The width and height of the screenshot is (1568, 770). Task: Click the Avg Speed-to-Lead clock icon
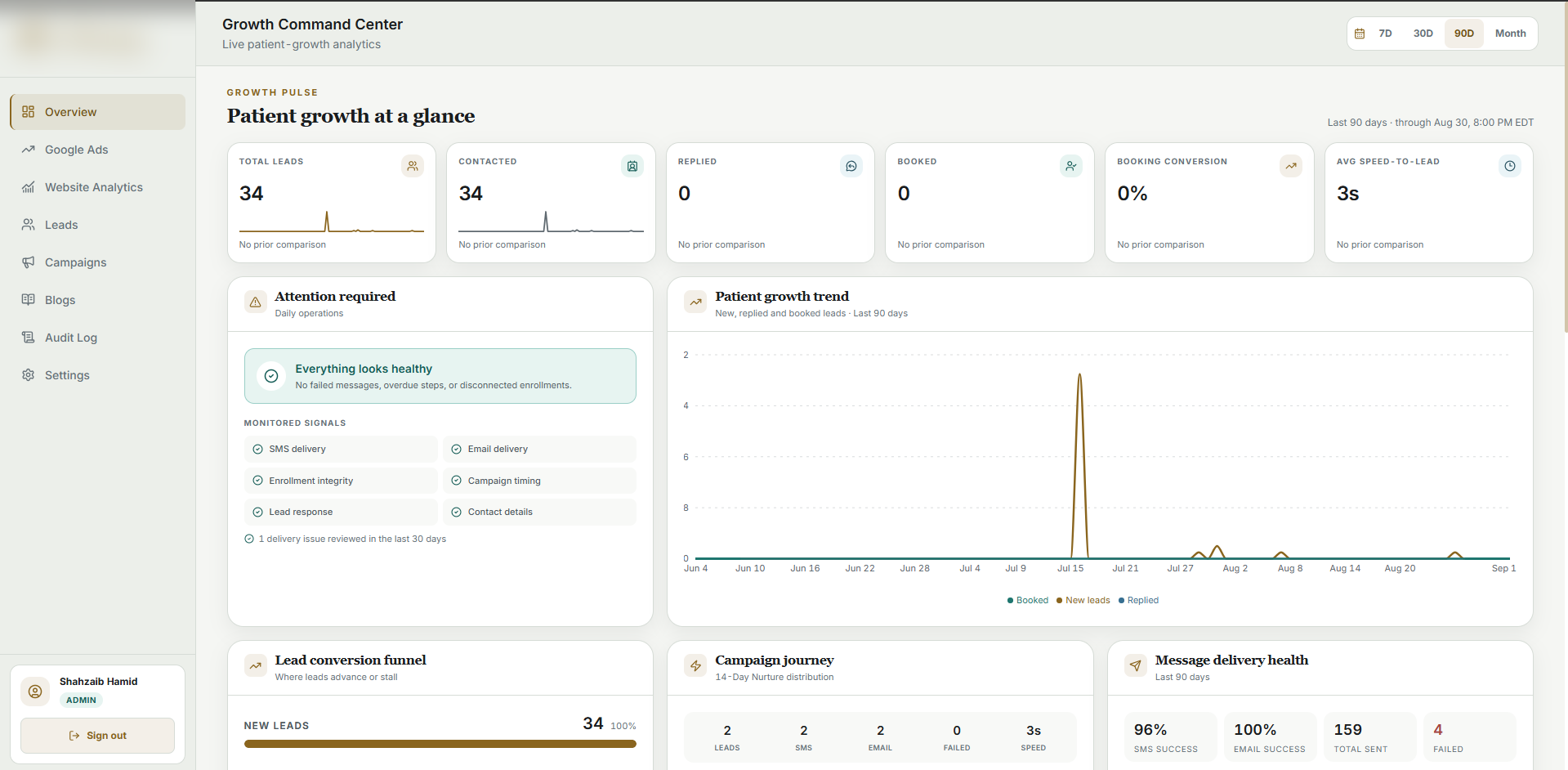pyautogui.click(x=1510, y=166)
